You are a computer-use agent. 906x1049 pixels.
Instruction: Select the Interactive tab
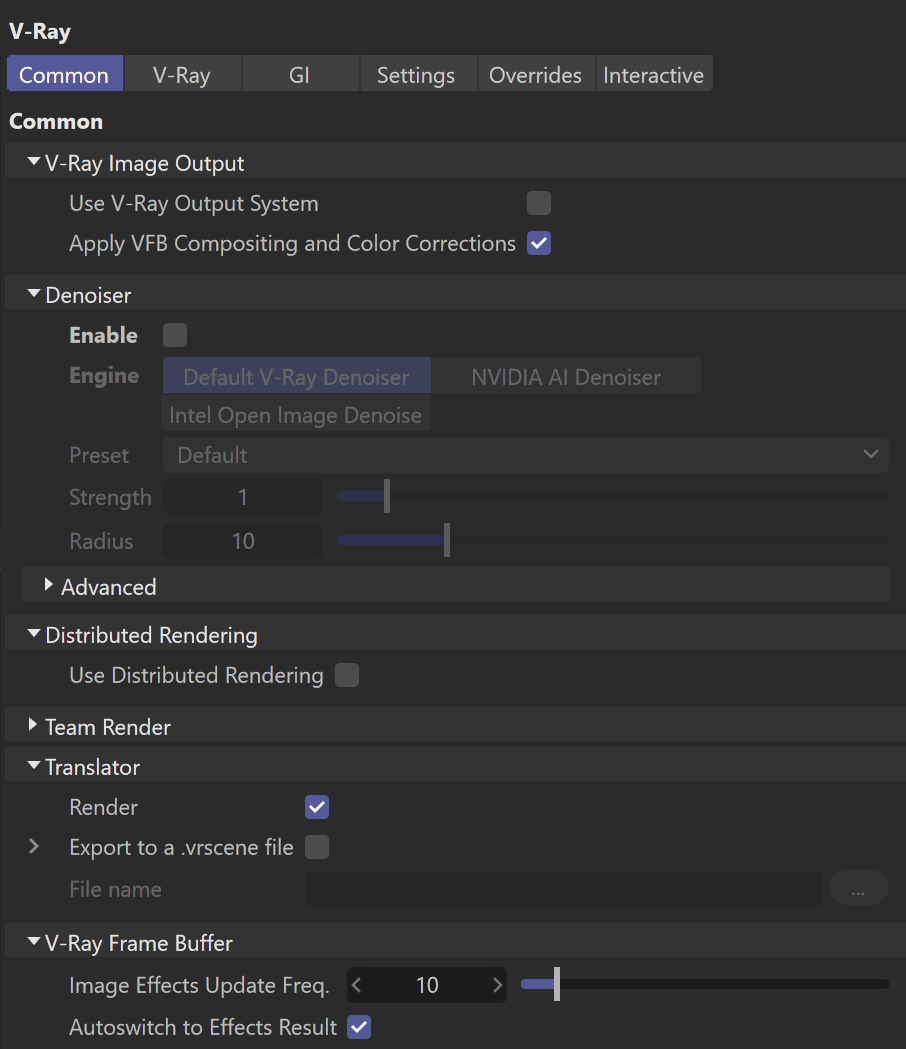(x=653, y=74)
